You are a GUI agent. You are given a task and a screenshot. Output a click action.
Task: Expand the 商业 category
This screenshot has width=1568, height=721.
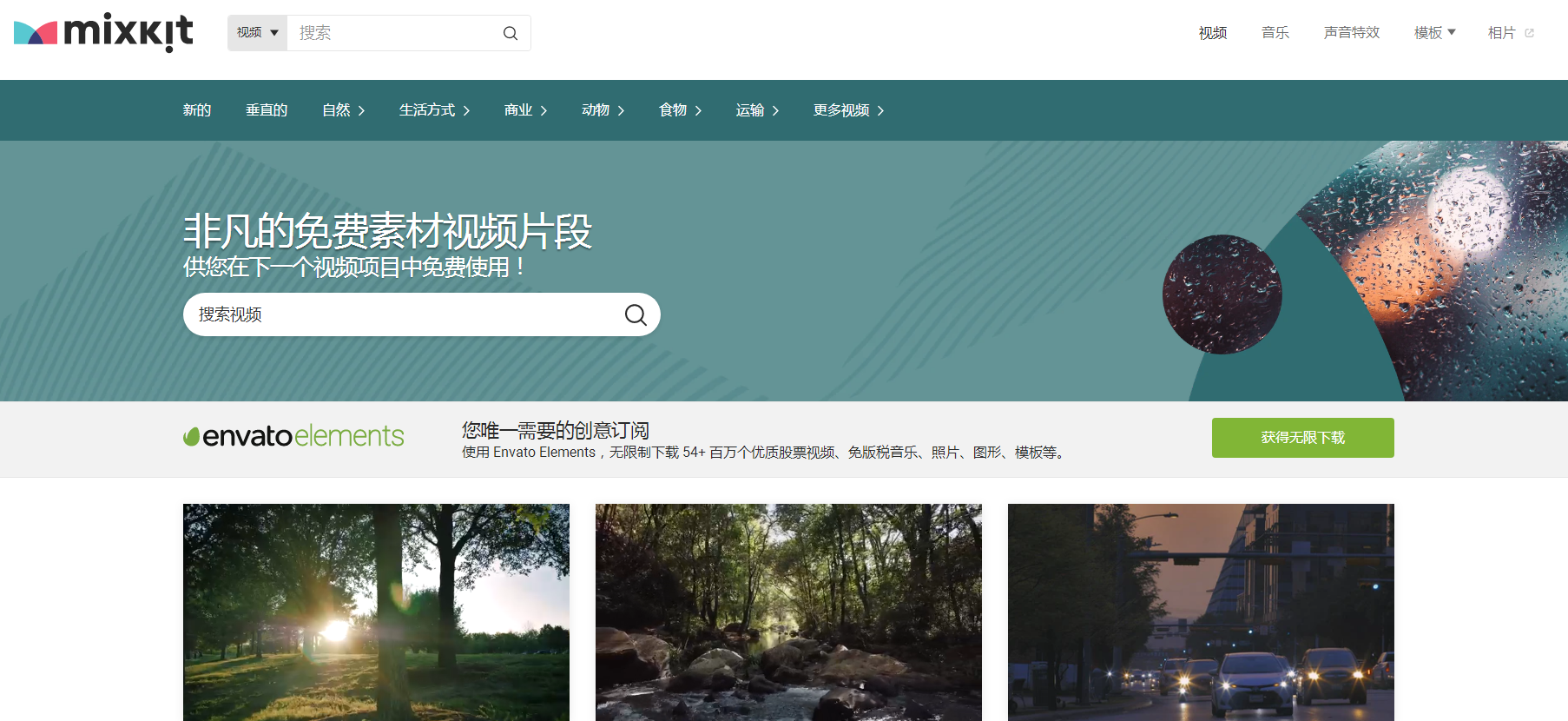pyautogui.click(x=525, y=110)
